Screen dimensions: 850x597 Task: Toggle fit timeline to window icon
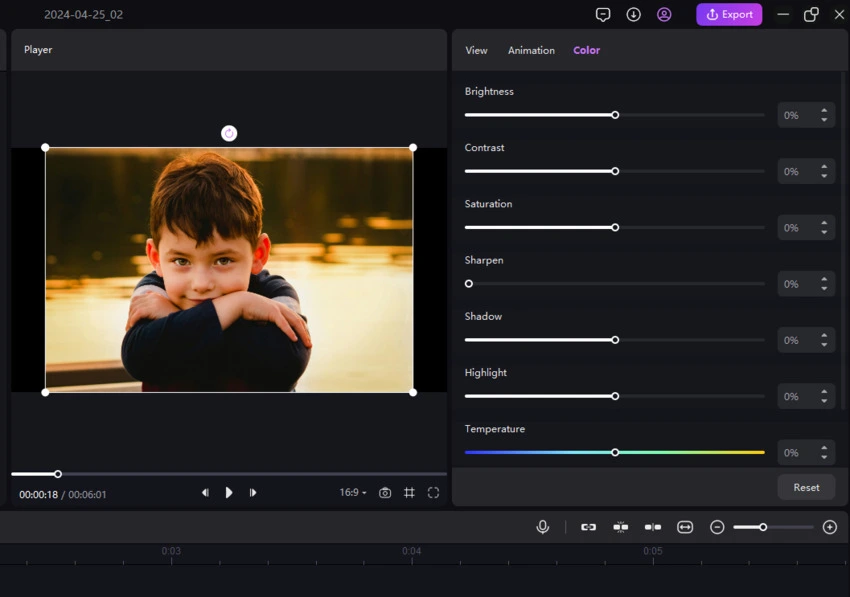[x=685, y=527]
